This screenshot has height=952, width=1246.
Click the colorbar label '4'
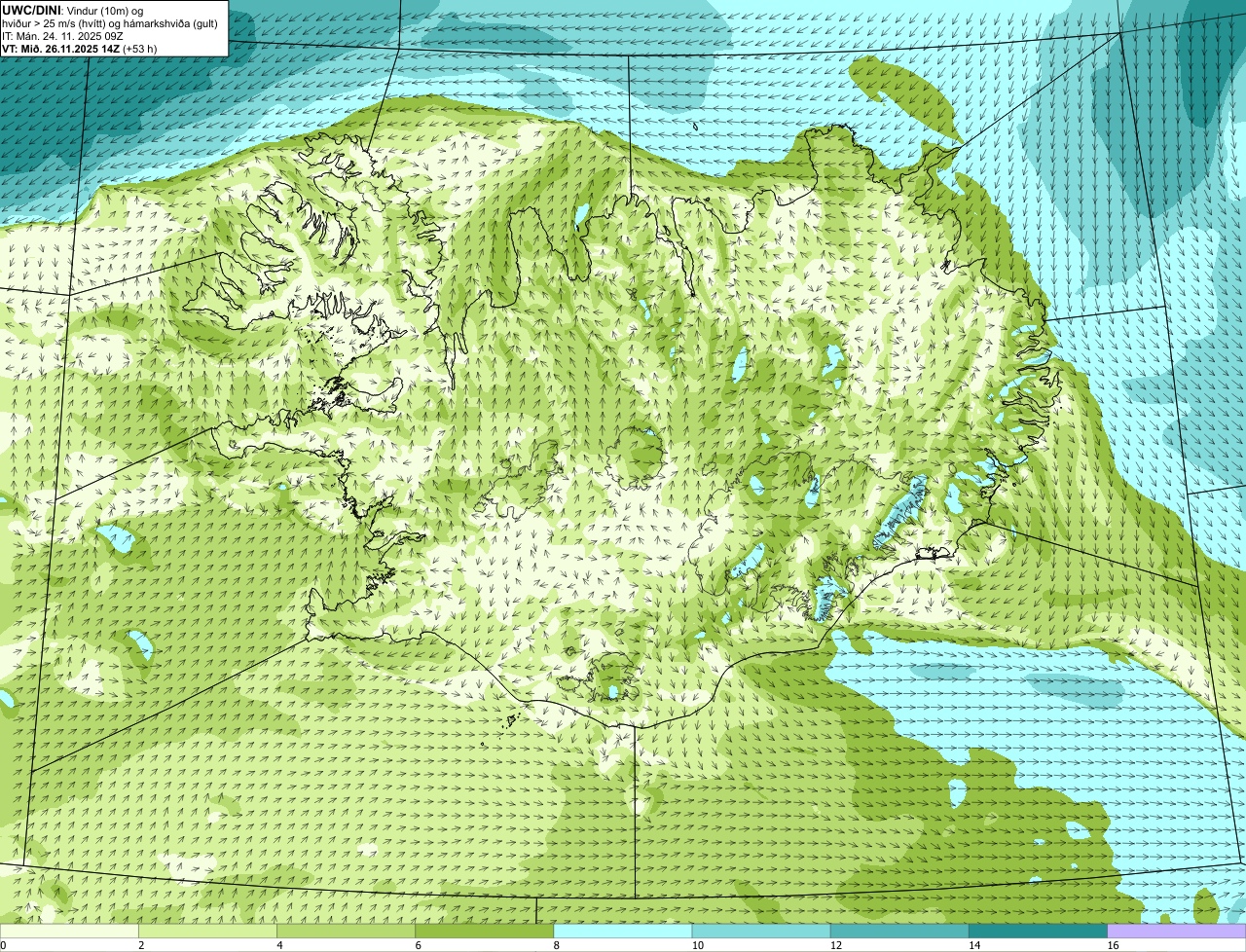tap(279, 945)
